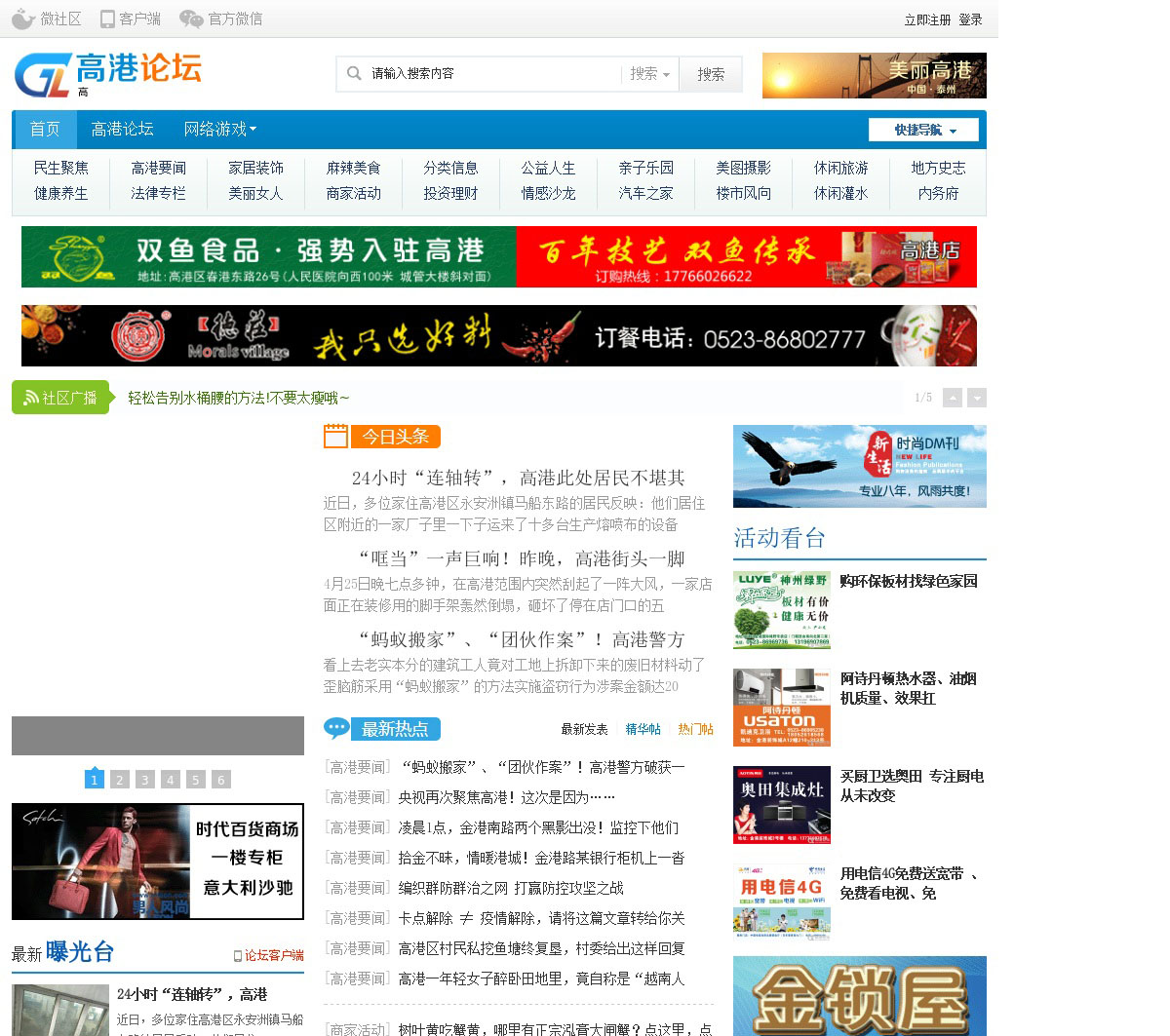Open 用电信4G thumbnail

(x=782, y=902)
